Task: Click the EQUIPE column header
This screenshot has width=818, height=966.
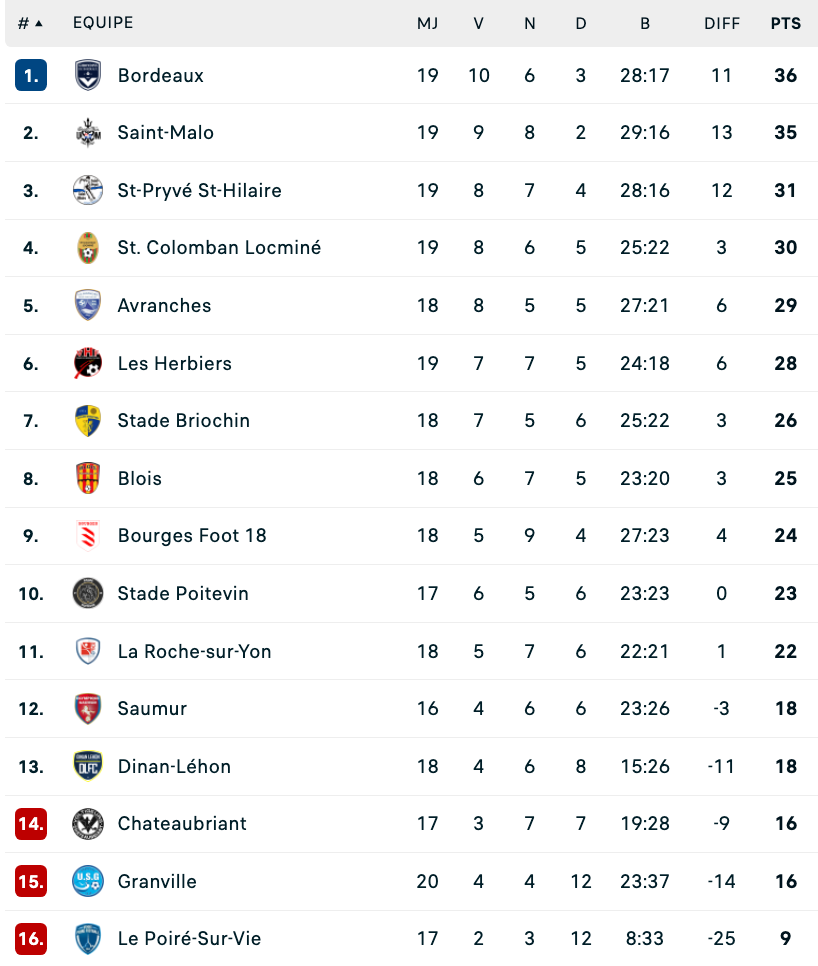Action: 103,23
